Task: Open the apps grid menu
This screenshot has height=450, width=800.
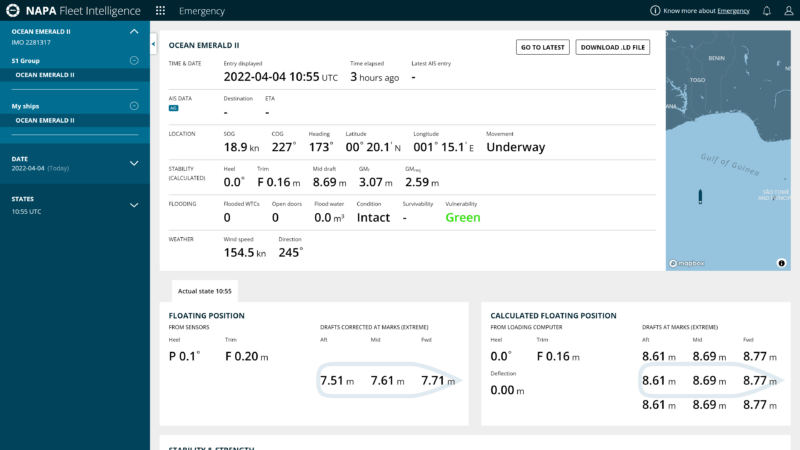Action: pos(160,11)
